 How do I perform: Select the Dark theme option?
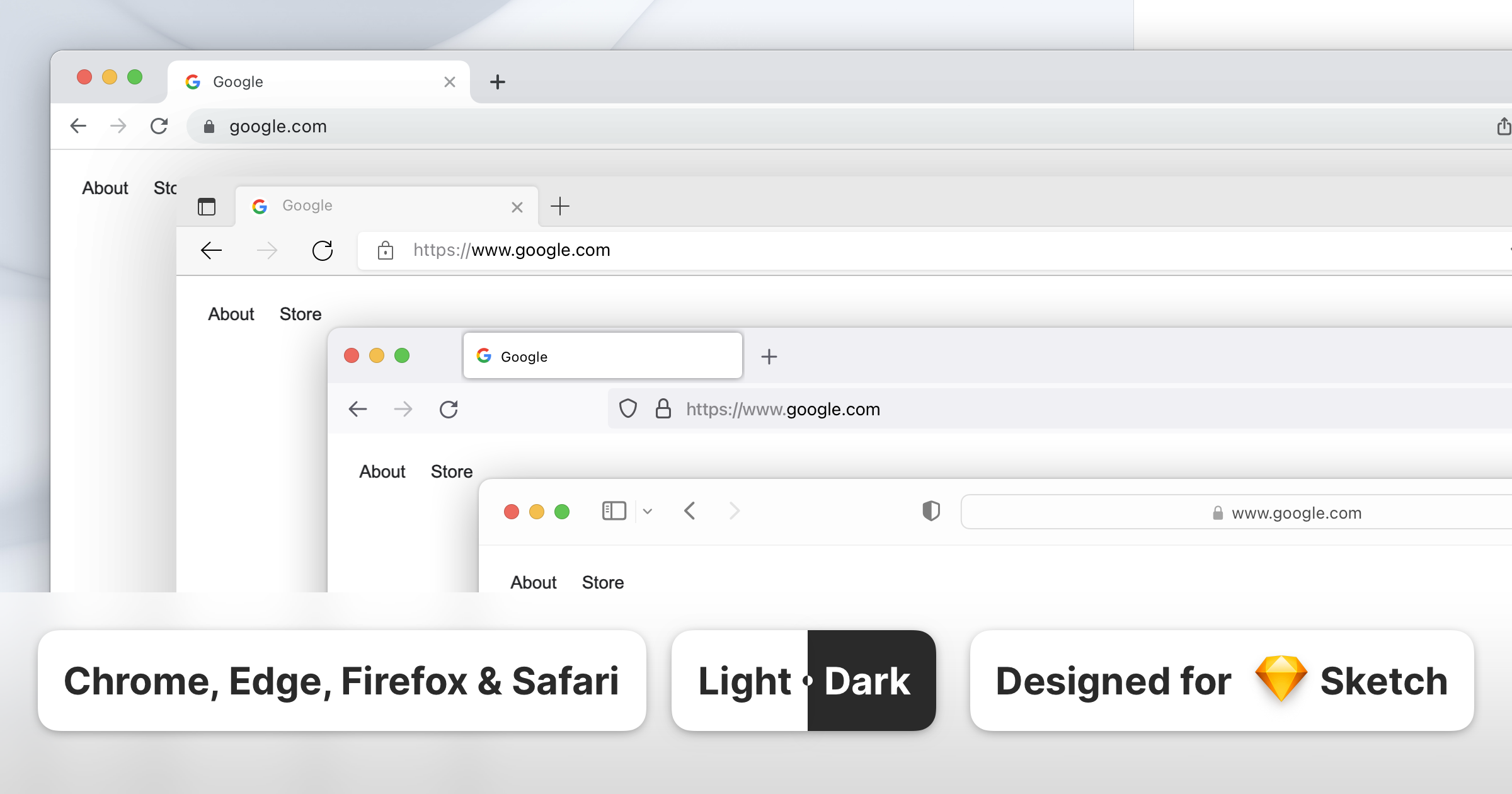[868, 681]
